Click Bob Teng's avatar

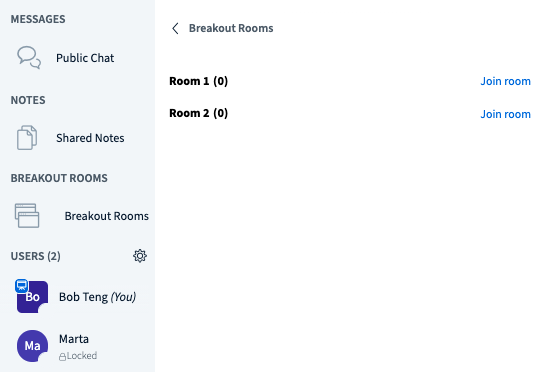32,297
